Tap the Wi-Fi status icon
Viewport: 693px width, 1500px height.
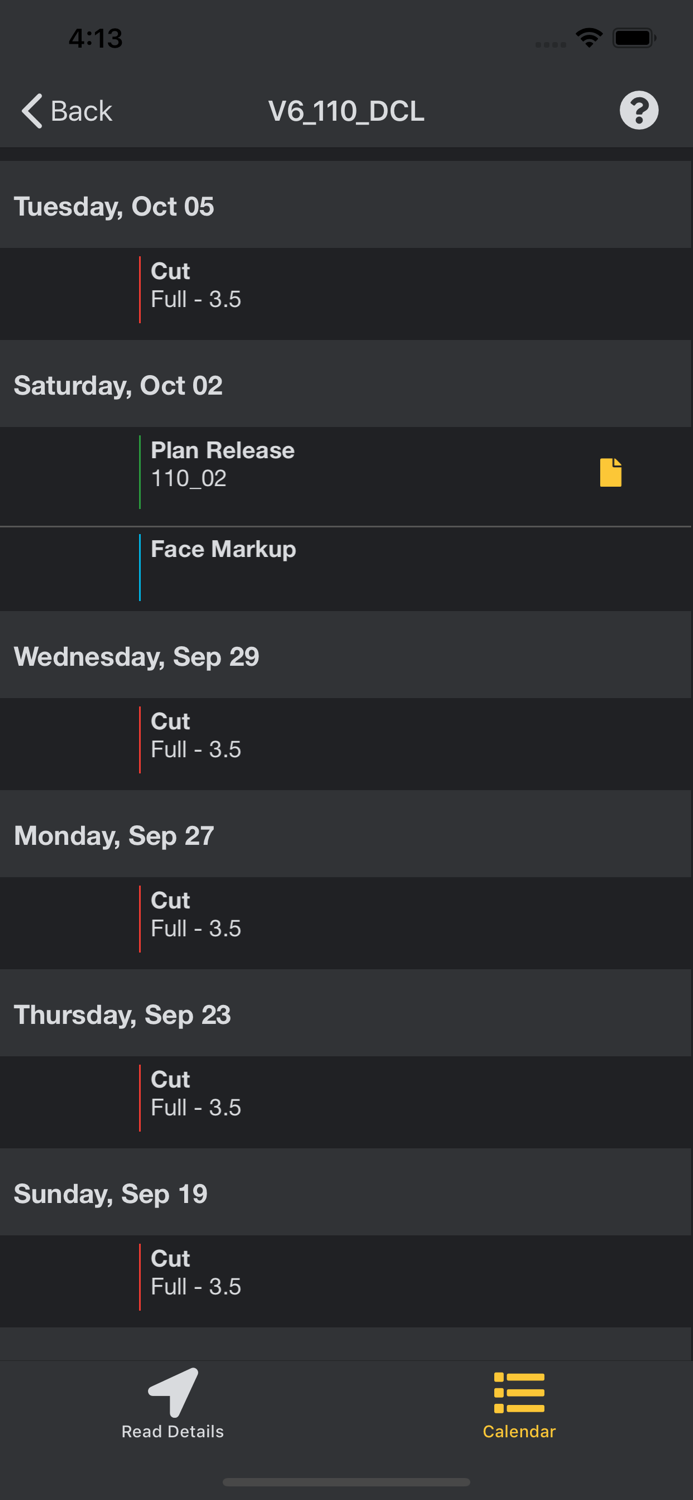[x=589, y=38]
